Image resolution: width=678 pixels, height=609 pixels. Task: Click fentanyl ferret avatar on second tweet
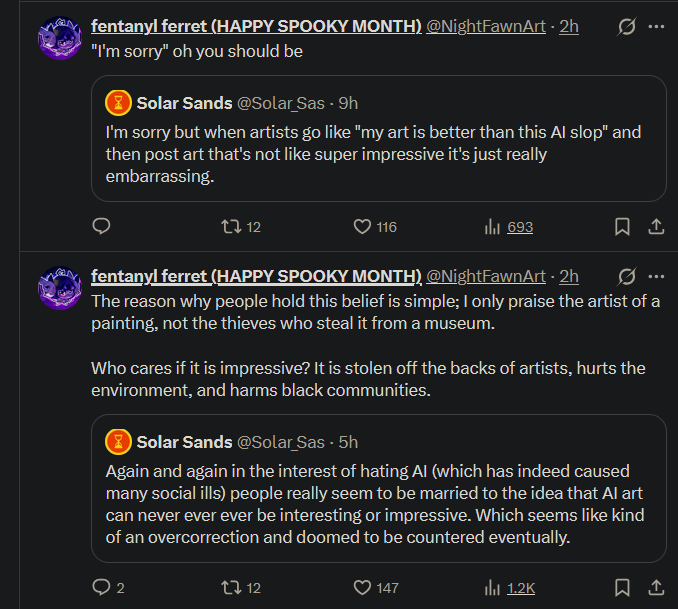click(60, 288)
